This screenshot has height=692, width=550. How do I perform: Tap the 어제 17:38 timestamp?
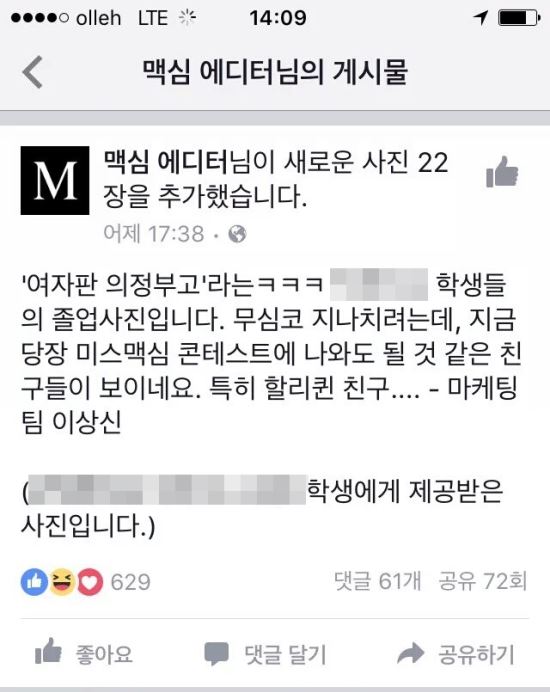[154, 233]
